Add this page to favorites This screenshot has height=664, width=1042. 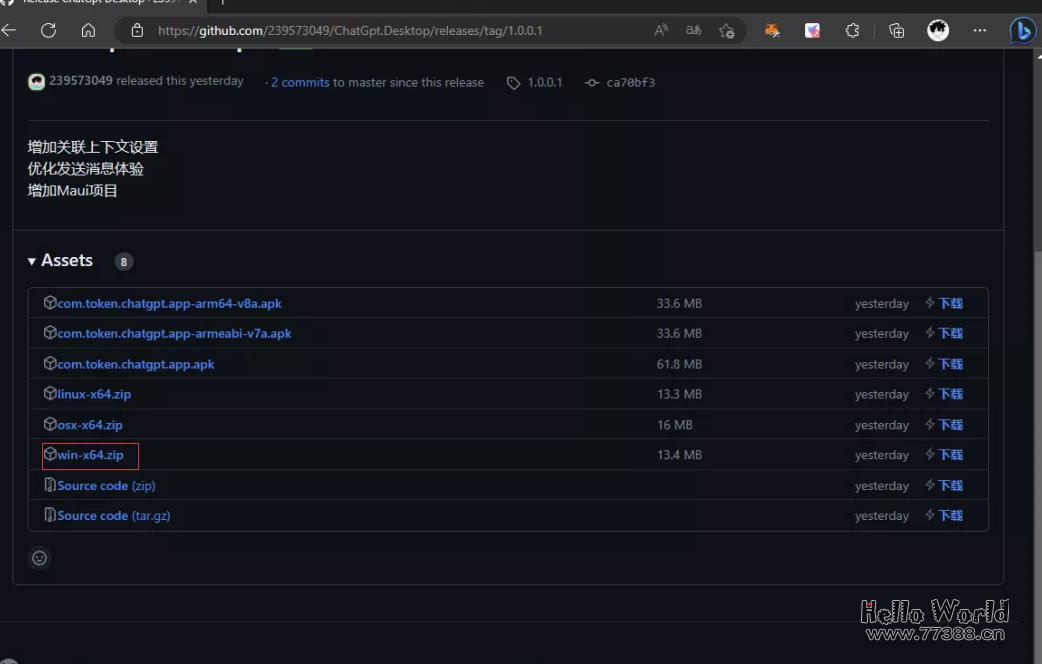click(x=726, y=30)
